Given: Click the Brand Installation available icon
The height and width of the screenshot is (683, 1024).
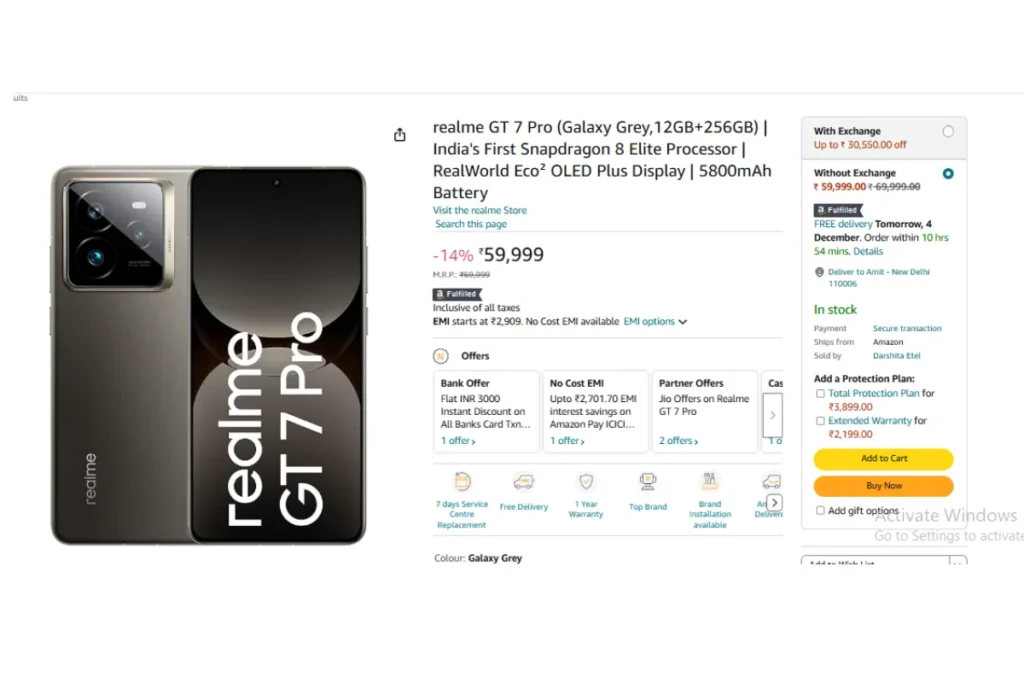Looking at the screenshot, I should (x=709, y=482).
